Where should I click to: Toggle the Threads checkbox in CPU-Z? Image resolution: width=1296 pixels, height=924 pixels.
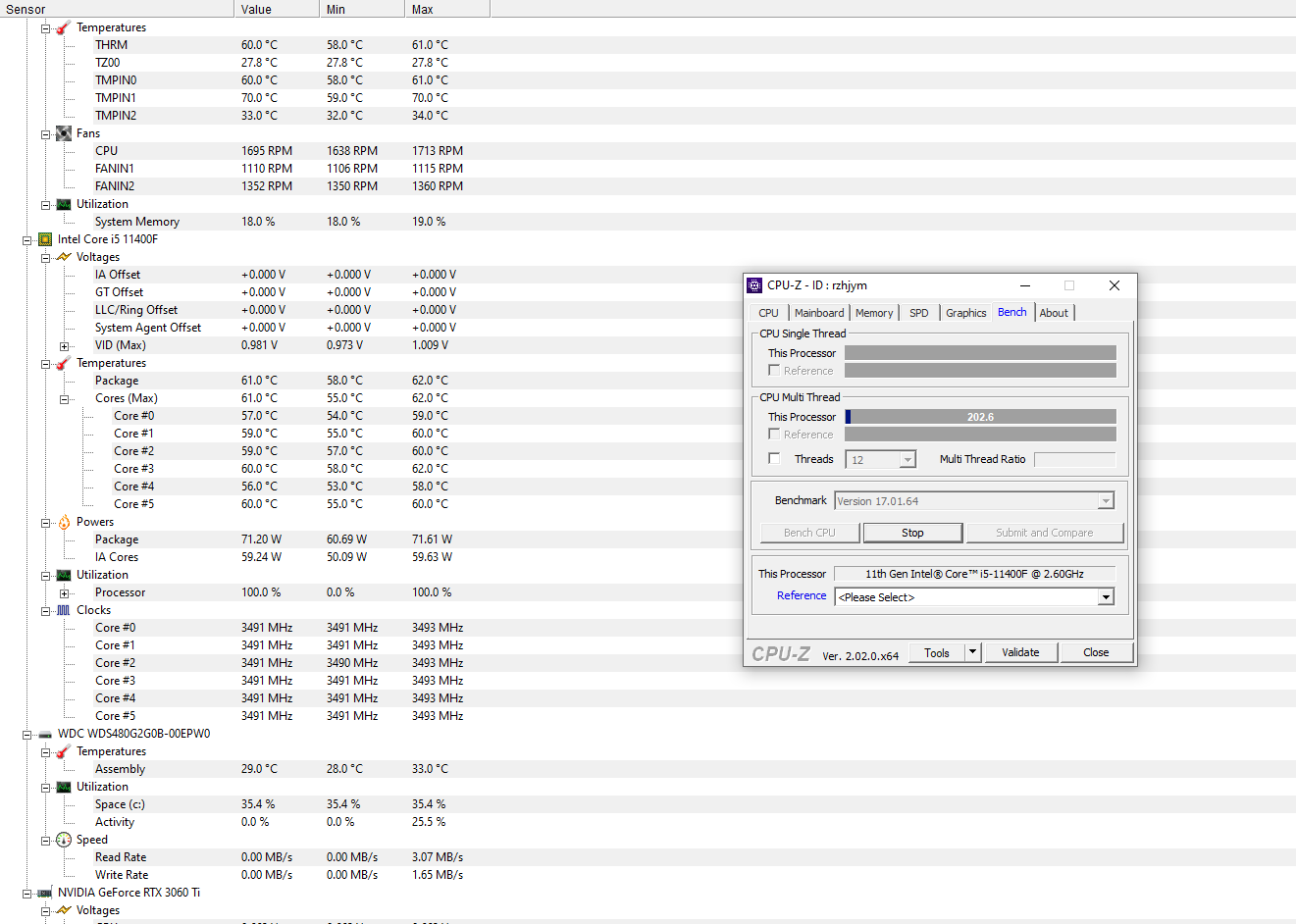(774, 459)
